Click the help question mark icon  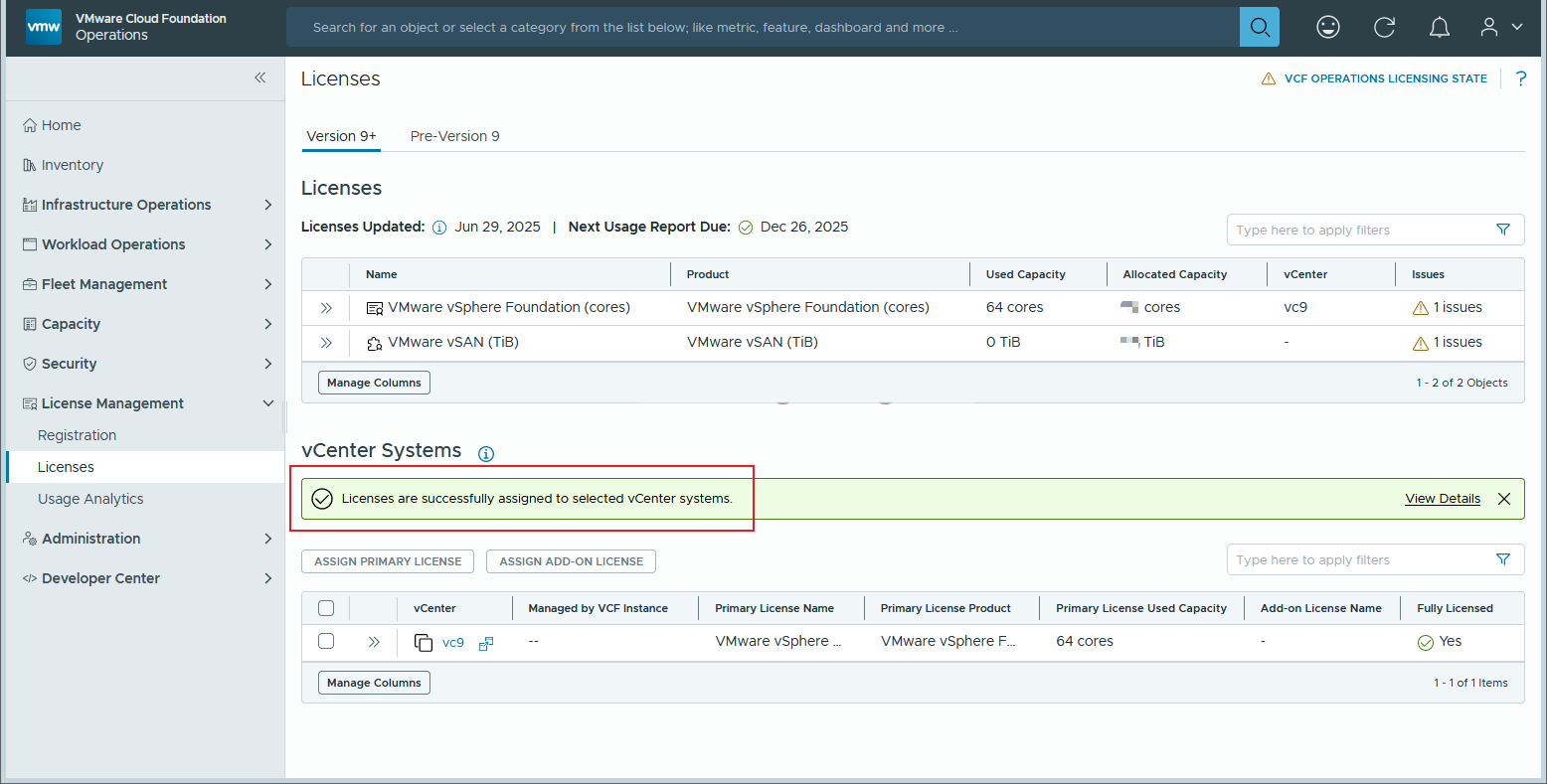coord(1520,78)
